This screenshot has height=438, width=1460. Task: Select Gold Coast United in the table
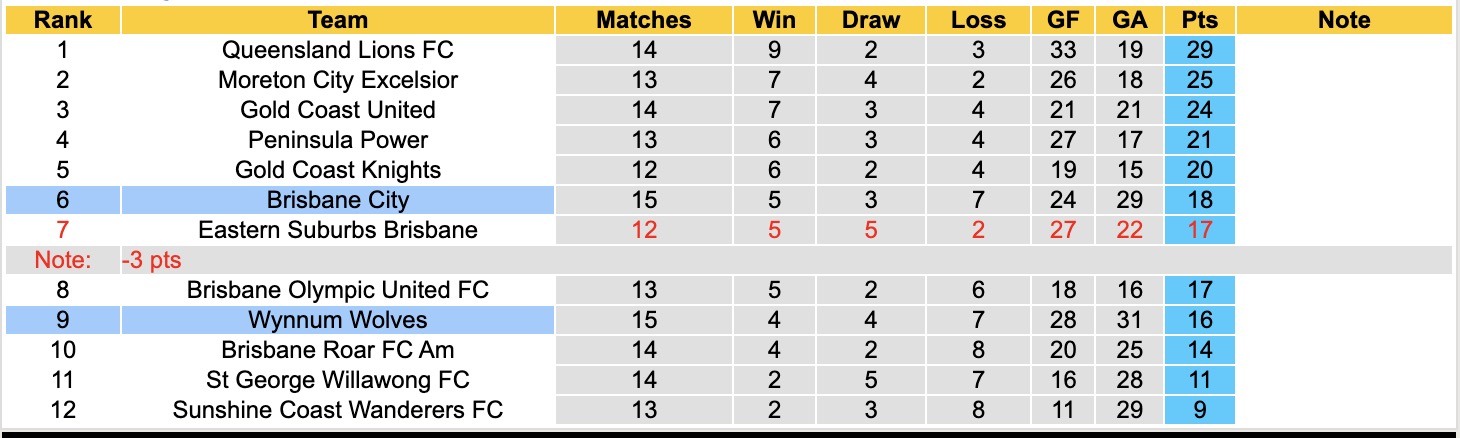tap(338, 110)
